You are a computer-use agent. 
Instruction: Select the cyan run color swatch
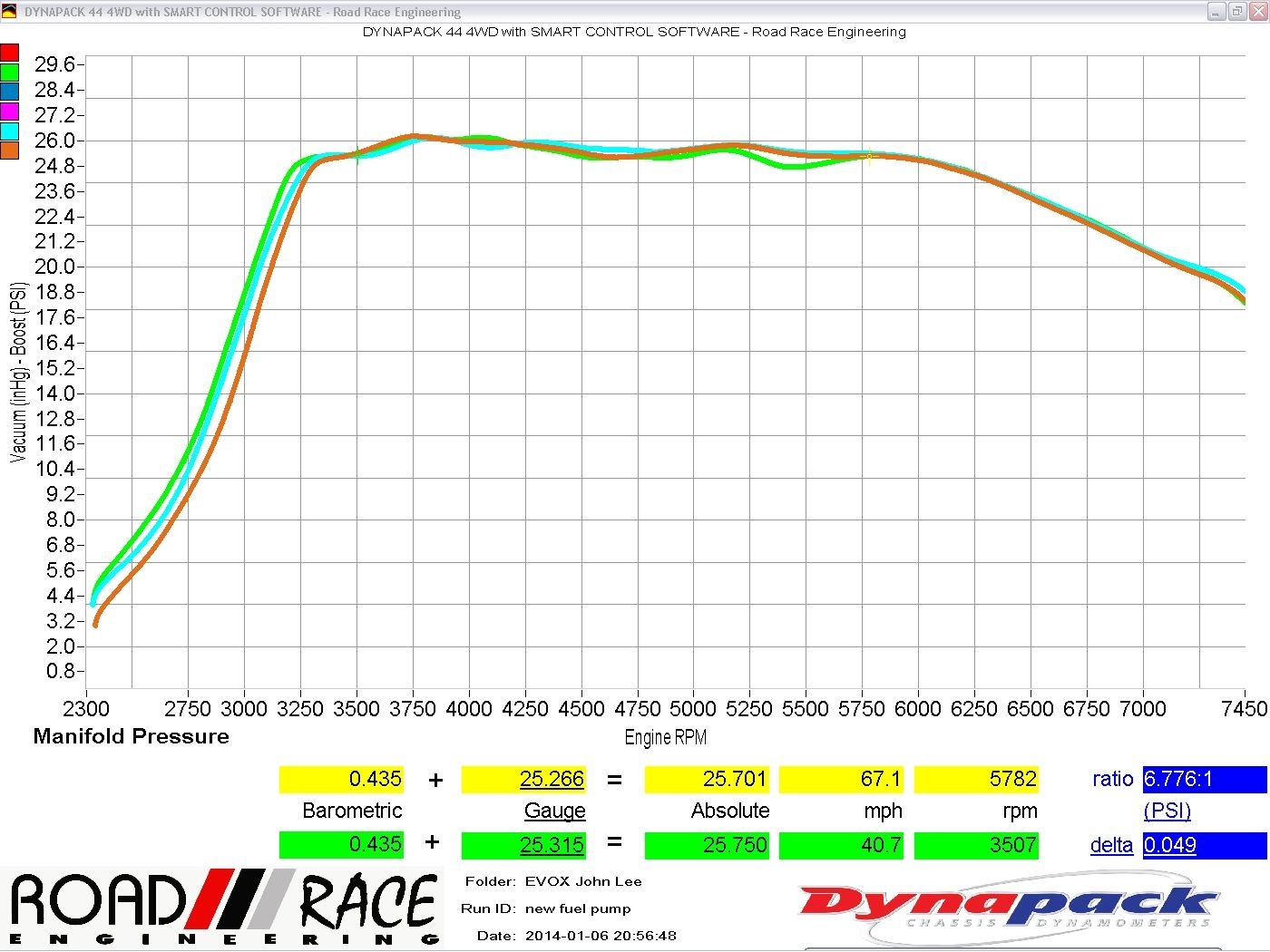coord(9,131)
